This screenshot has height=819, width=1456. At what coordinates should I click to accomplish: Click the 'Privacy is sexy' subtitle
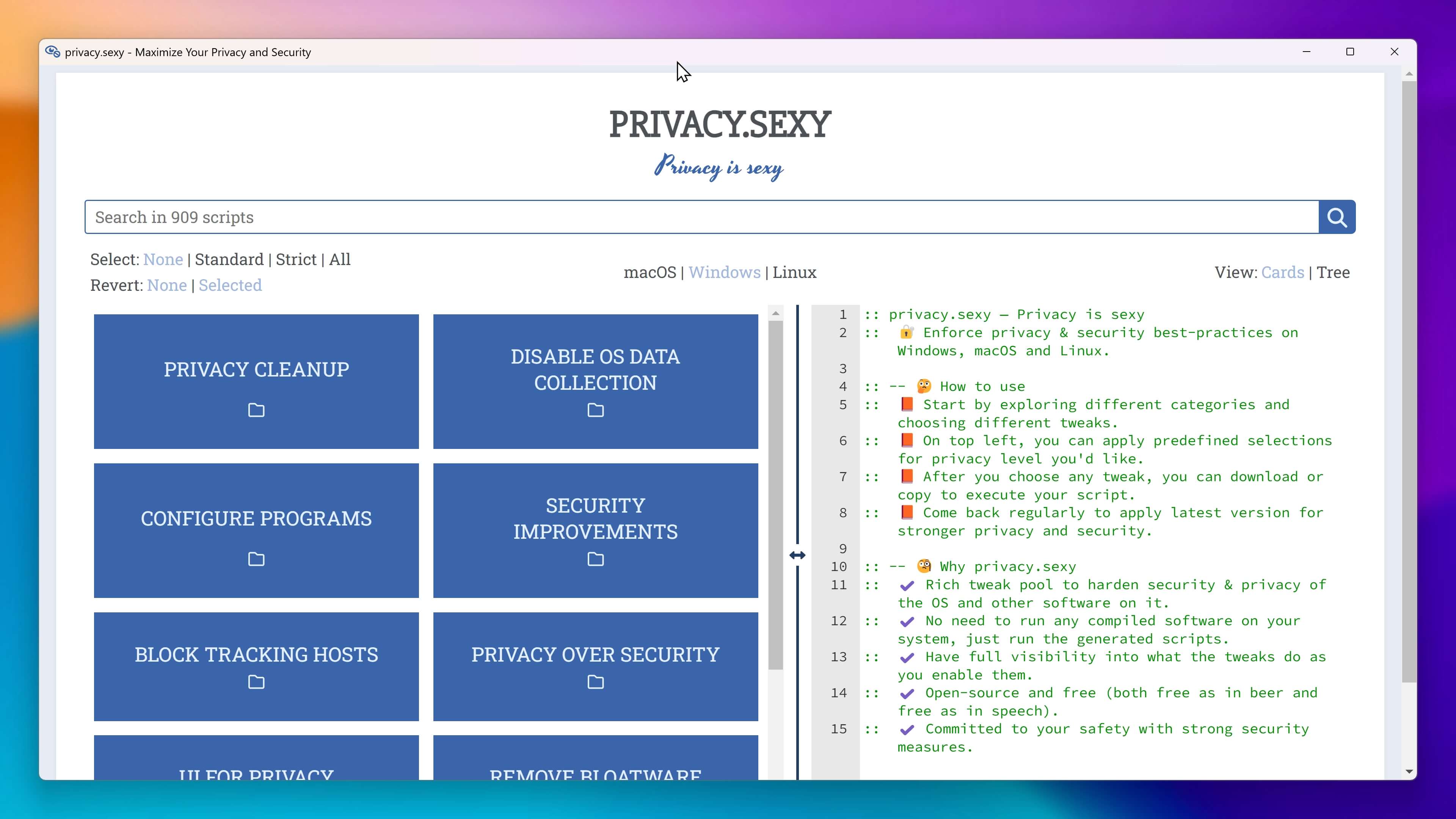point(719,167)
